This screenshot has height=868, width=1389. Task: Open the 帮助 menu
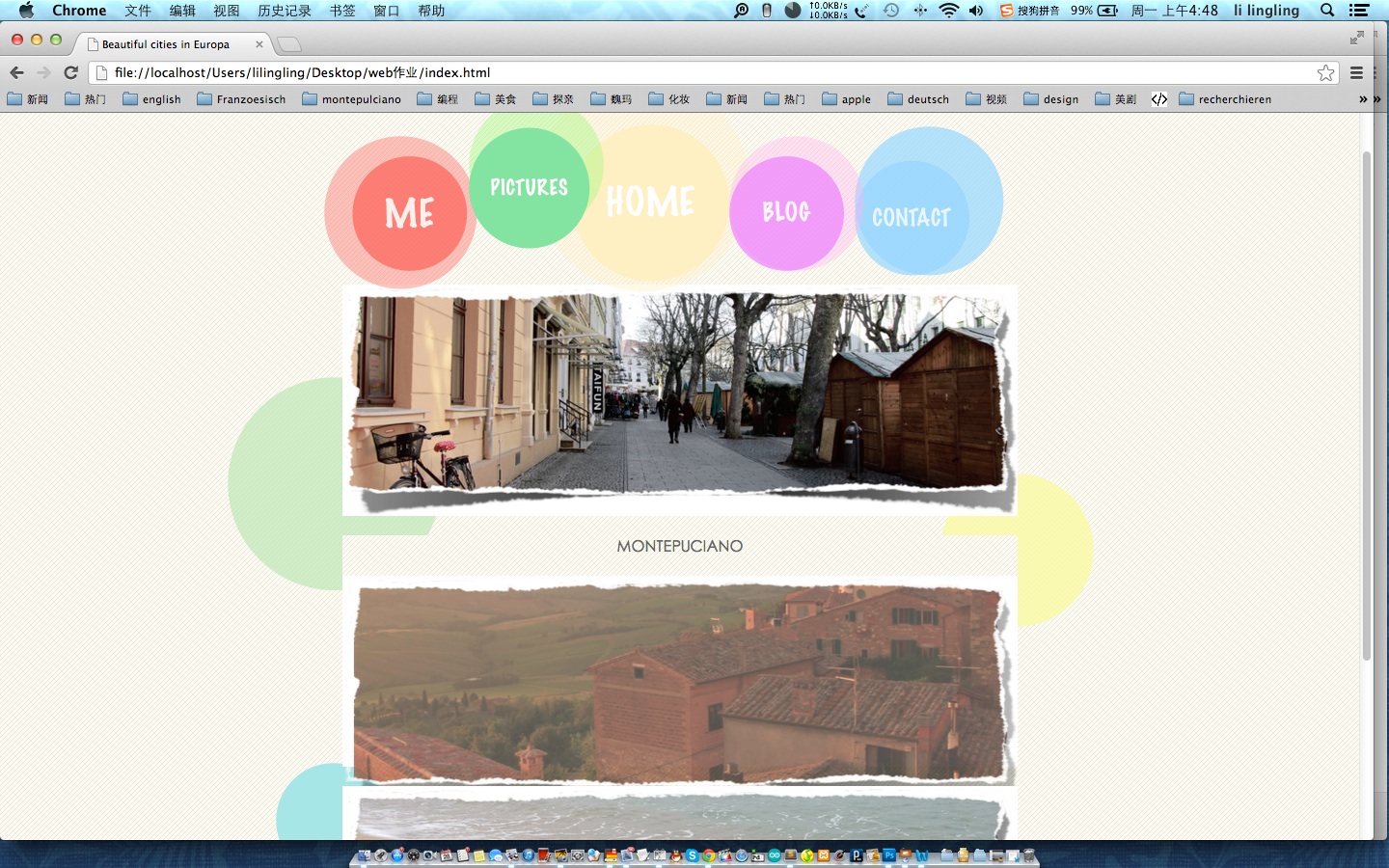click(x=431, y=11)
